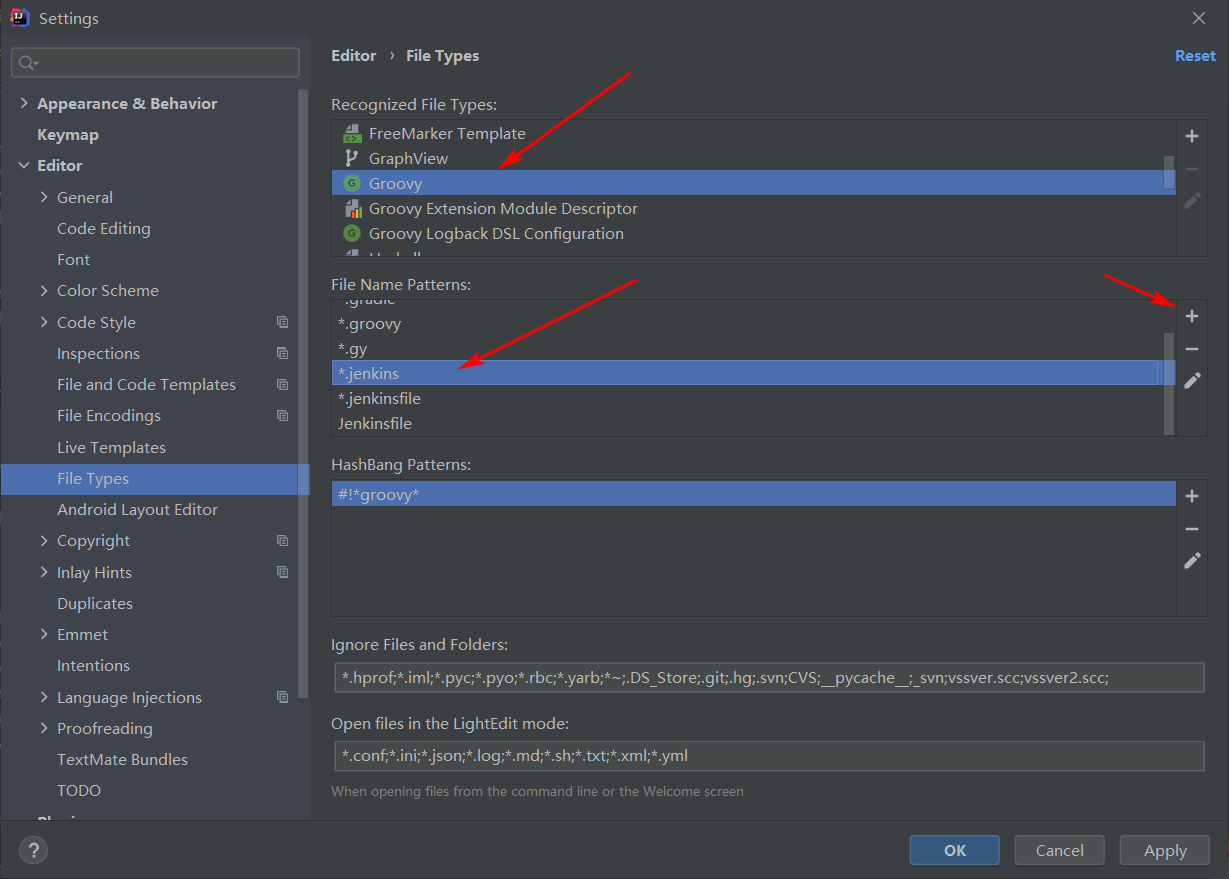
Task: Click edit pencil beside File Name Patterns
Action: point(1191,381)
